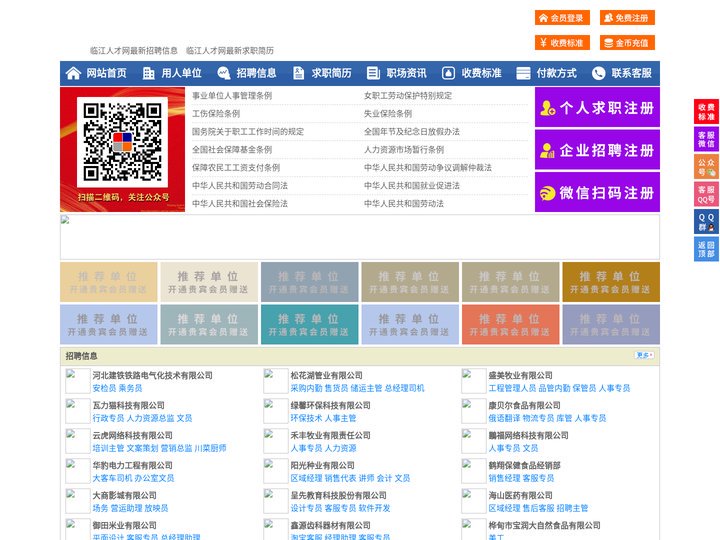The width and height of the screenshot is (720, 540).
Task: Click the logo beside 云虎网络科技有限公司
Action: click(77, 441)
